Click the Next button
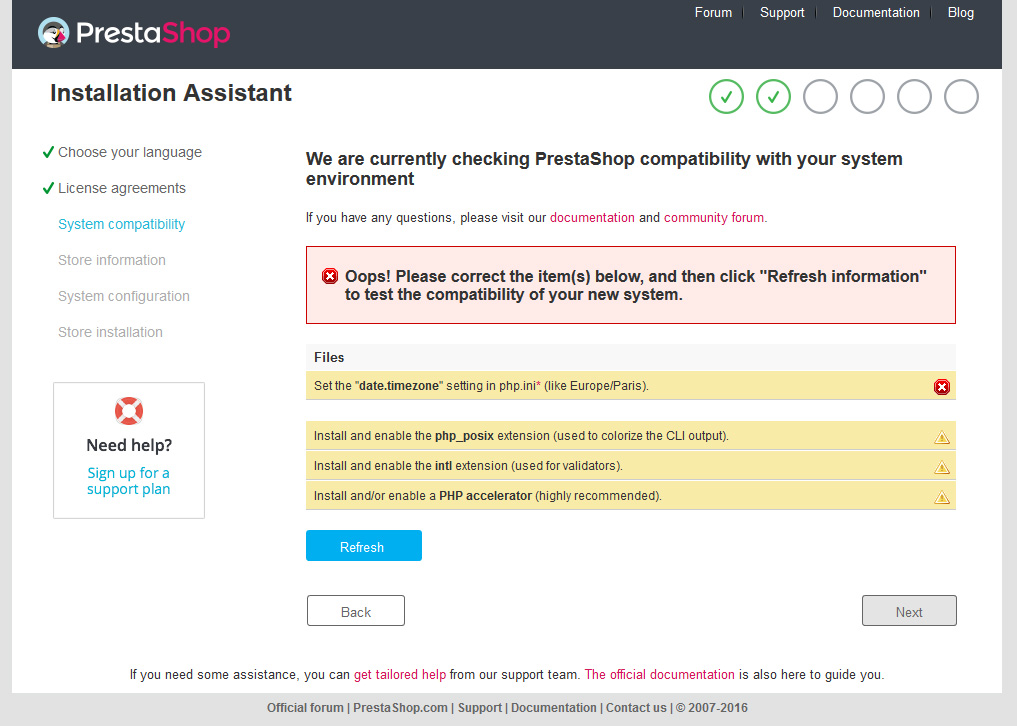This screenshot has height=726, width=1017. pyautogui.click(x=909, y=611)
